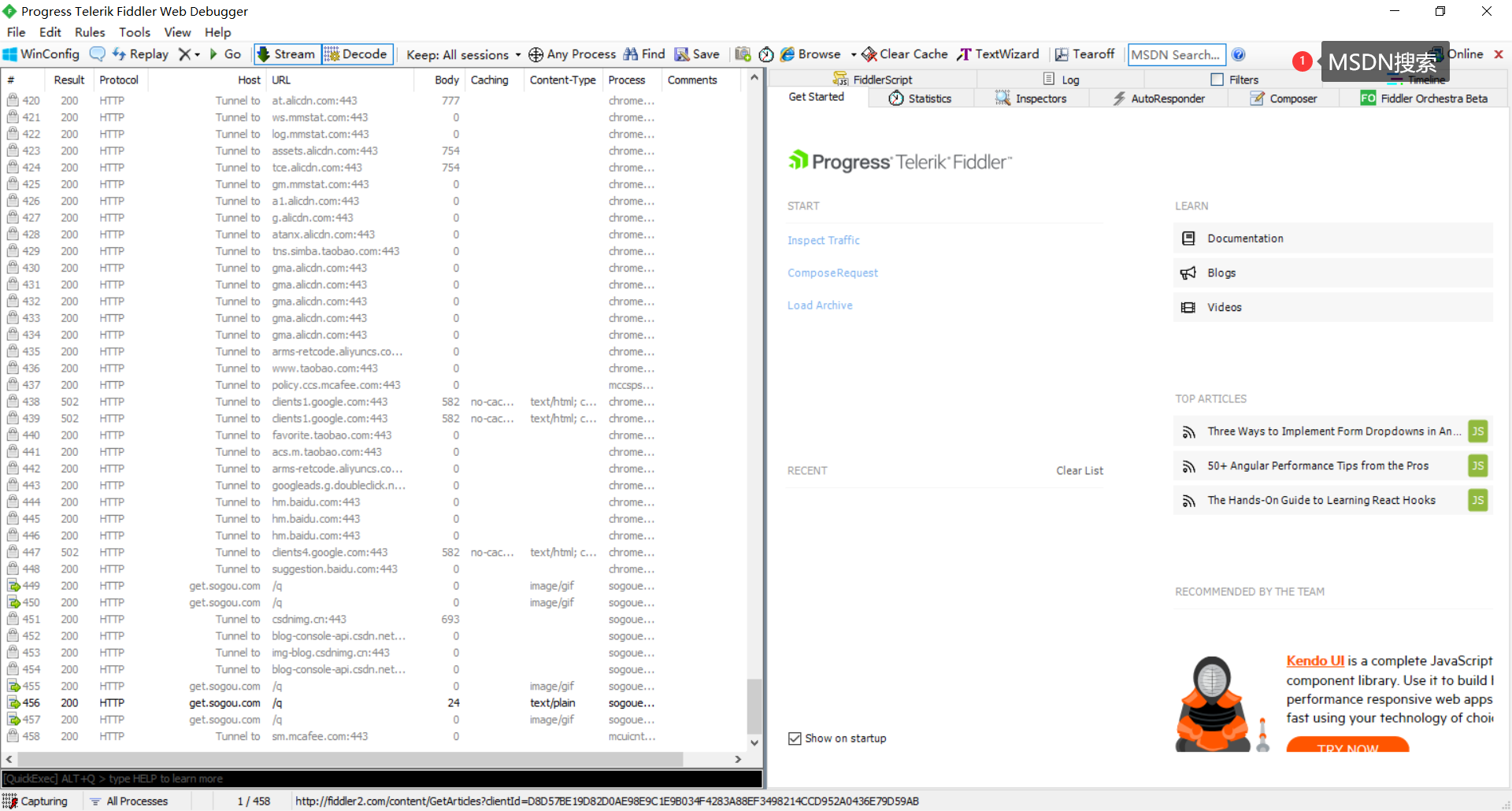Click the Inspect Traffic link

(824, 240)
